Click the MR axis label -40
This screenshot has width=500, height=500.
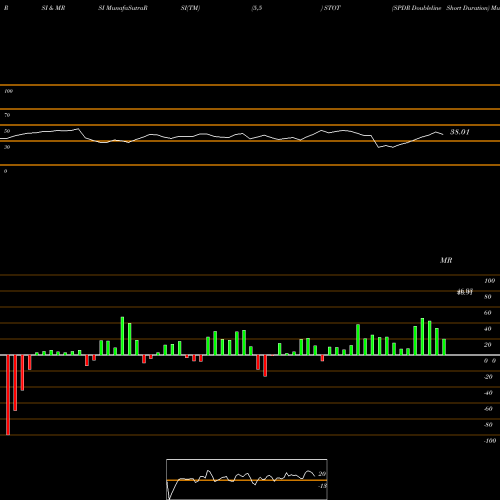pyautogui.click(x=488, y=393)
